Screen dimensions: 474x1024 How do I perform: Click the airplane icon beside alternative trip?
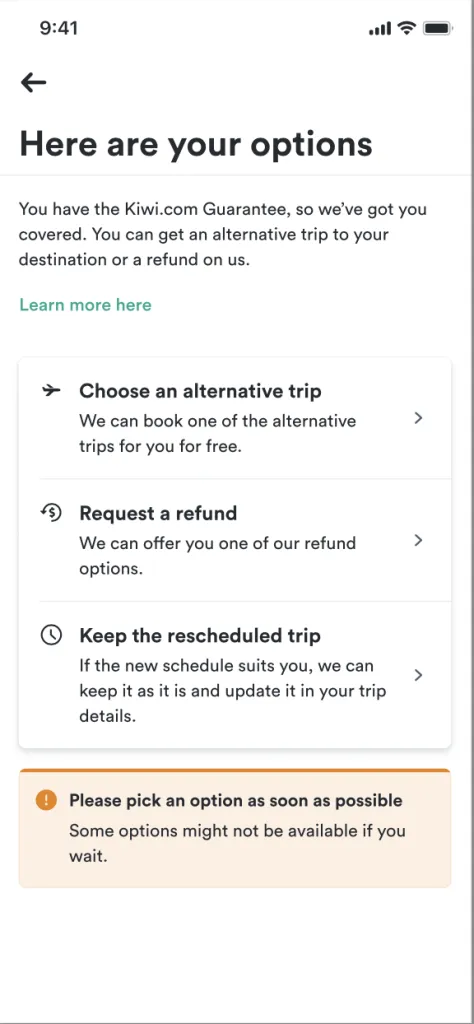51,391
